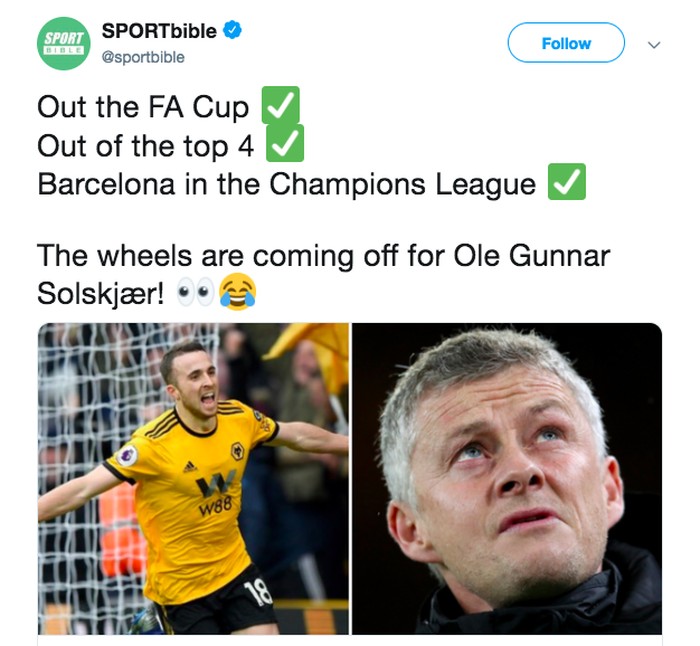Viewport: 700px width, 646px height.
Task: Open the photo of the grey-haired man
Action: pos(507,478)
